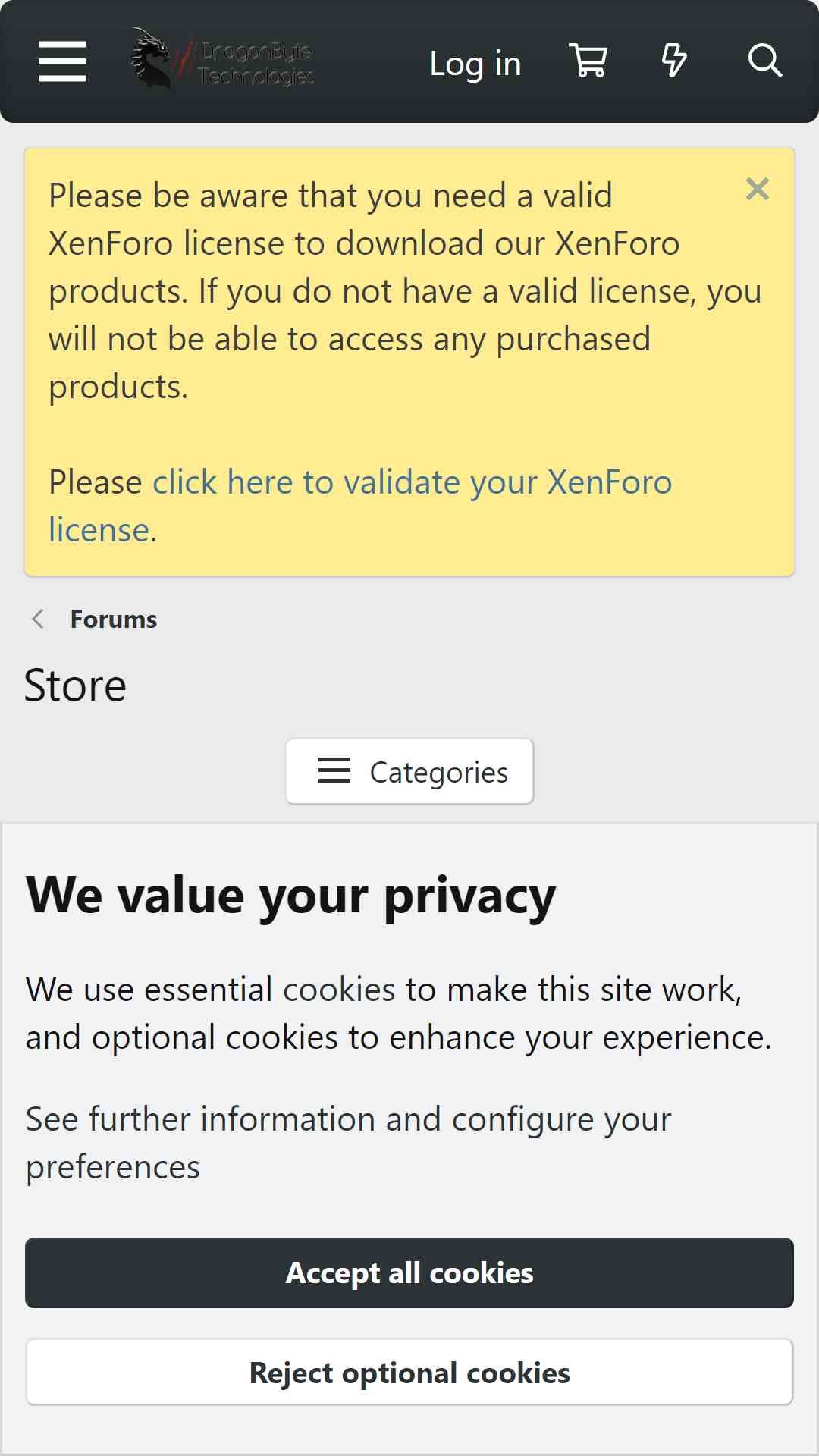Open the cookies information link
Screen dimensions: 819x1456
[339, 990]
